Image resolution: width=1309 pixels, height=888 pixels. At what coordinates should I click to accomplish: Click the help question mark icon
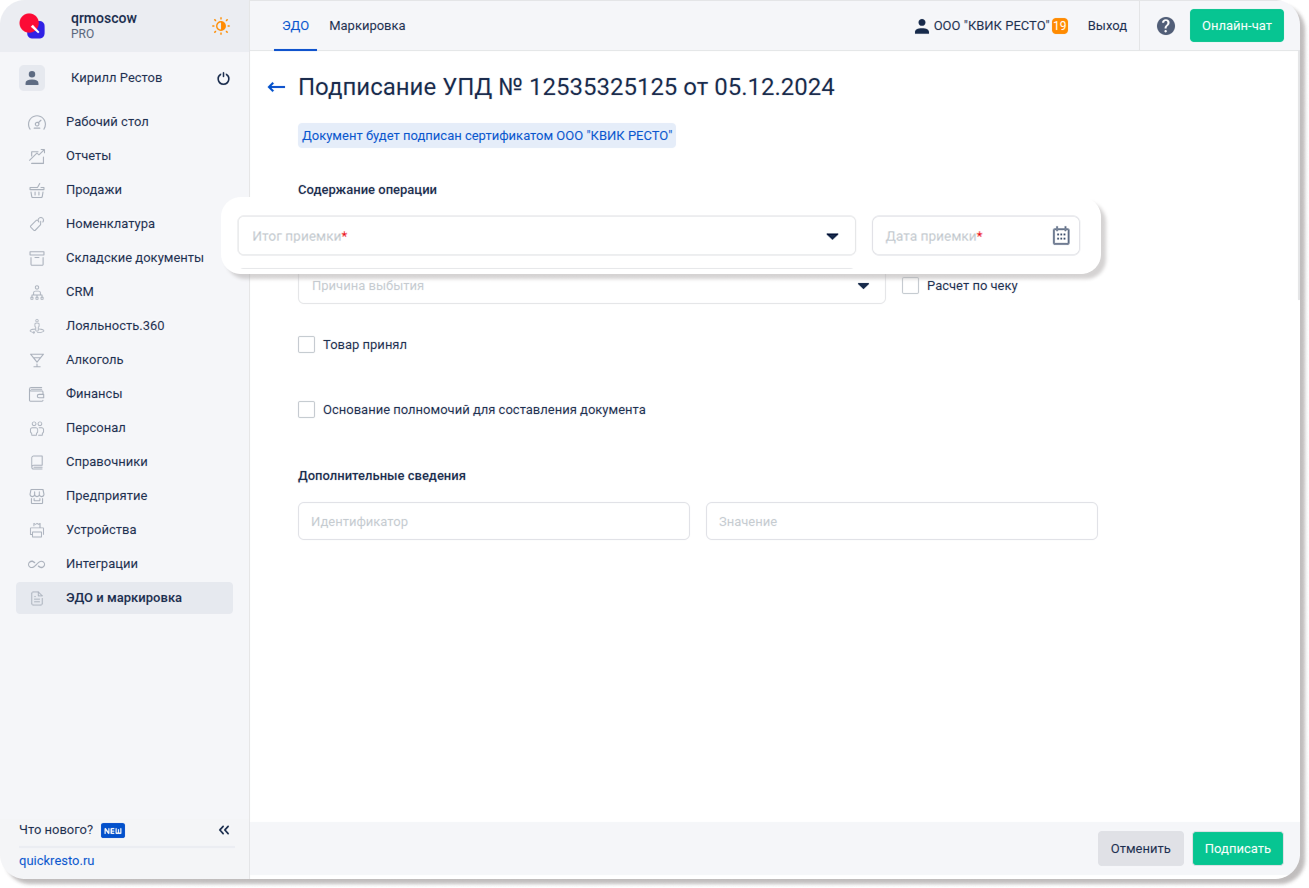click(x=1165, y=26)
